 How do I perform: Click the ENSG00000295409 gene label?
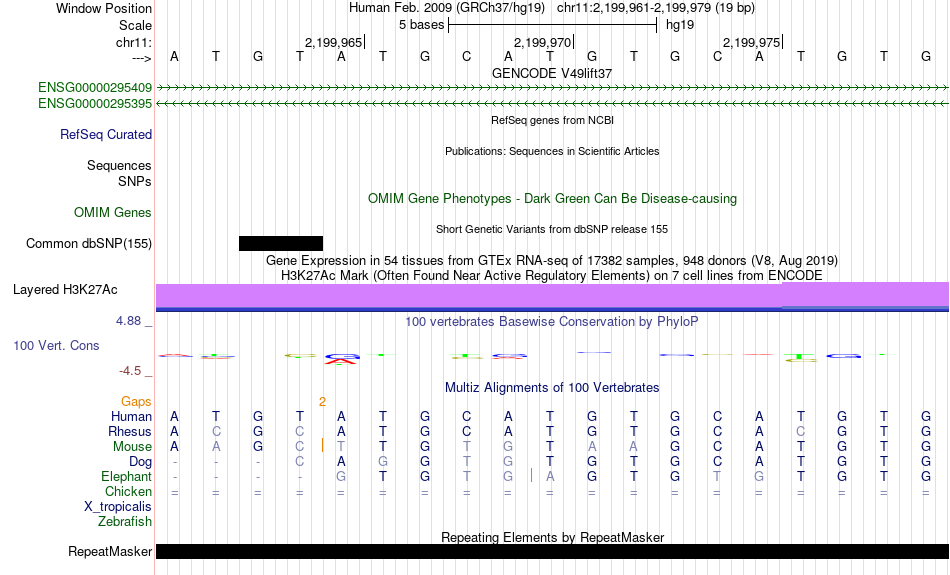(x=95, y=87)
